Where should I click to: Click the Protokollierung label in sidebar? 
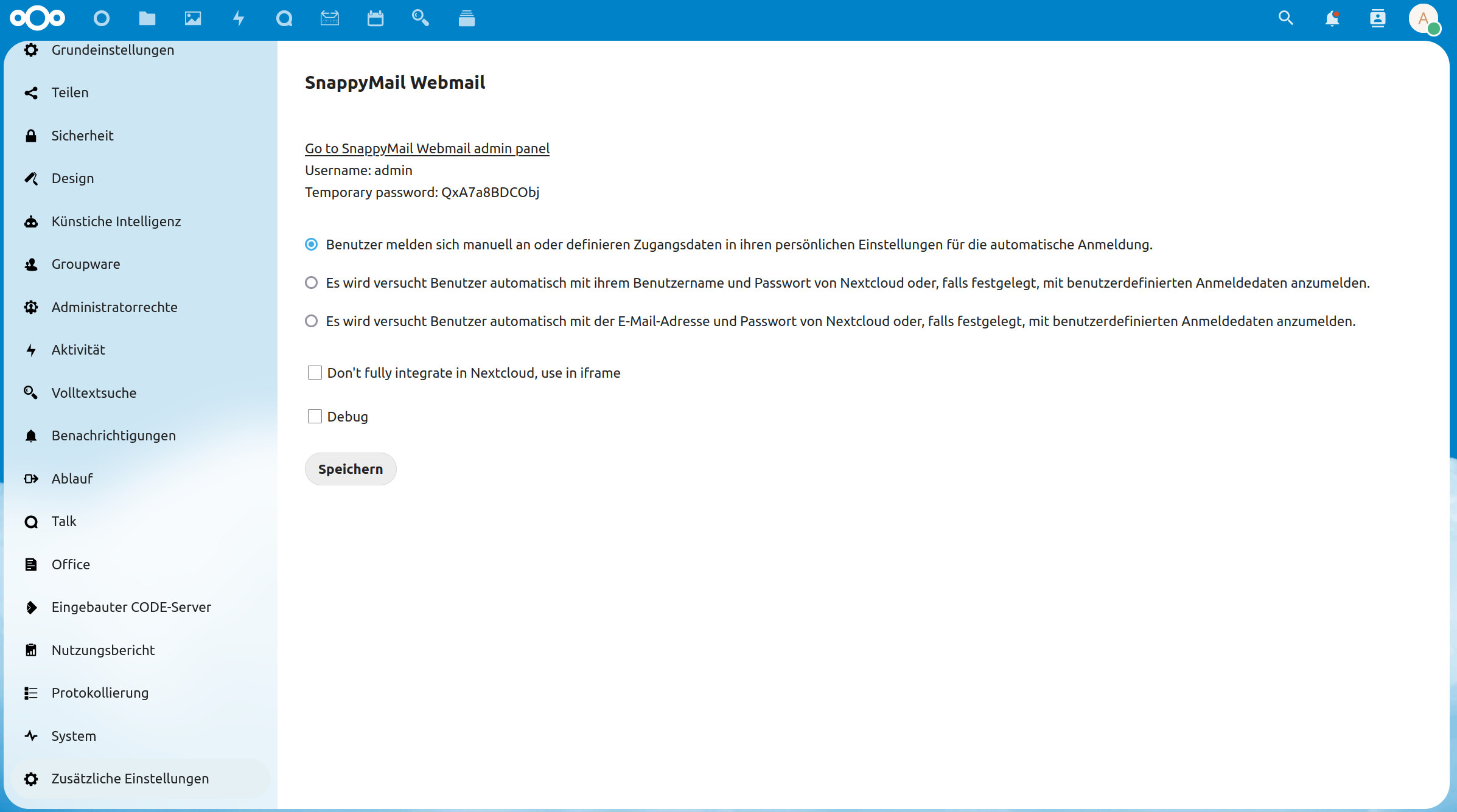pyautogui.click(x=100, y=693)
